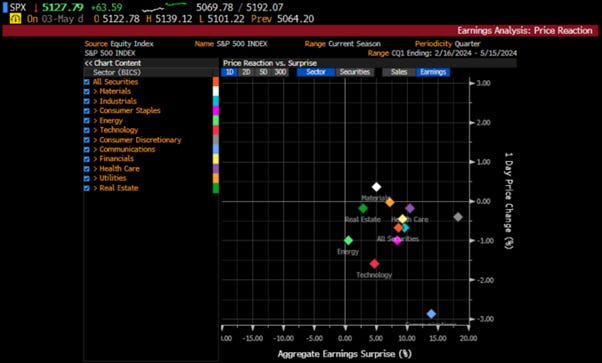
Task: Click the Consumer Staples magenta swatch
Action: 216,111
